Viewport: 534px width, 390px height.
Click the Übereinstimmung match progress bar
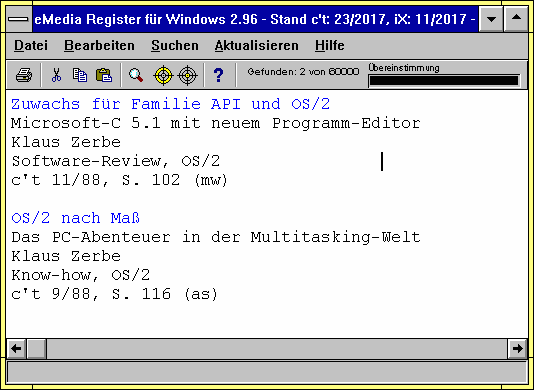pos(444,81)
